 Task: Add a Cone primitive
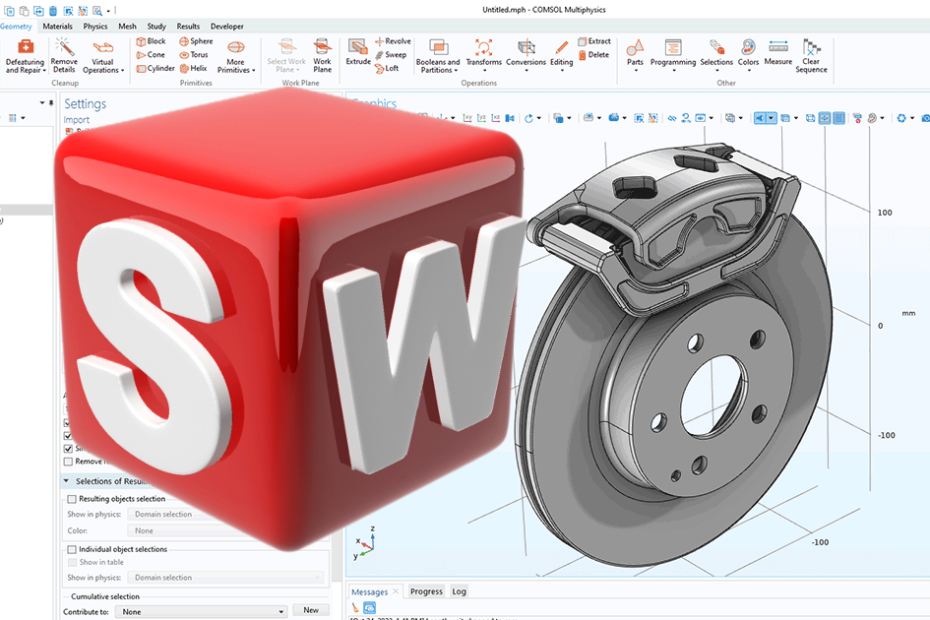pos(151,55)
